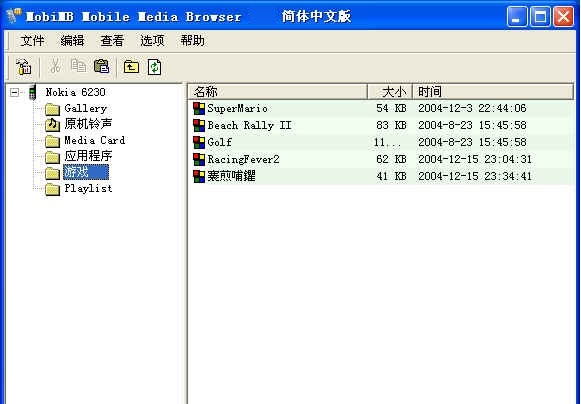Select the Nokia 6230 tree label
581x404 pixels.
(76, 92)
